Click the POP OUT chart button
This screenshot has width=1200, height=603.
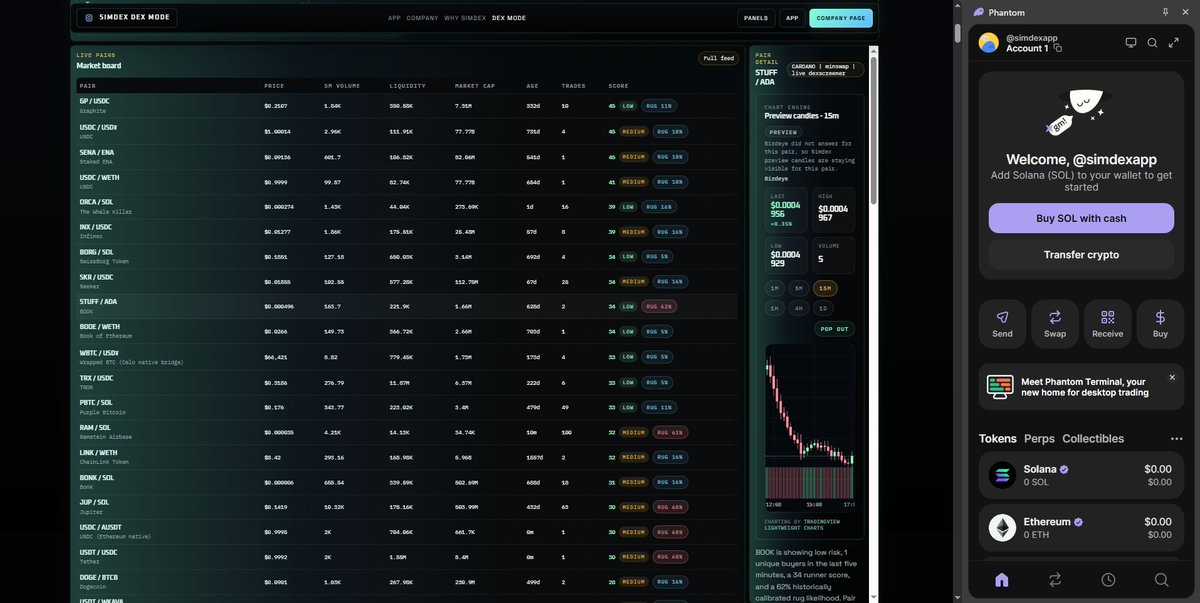[x=834, y=329]
